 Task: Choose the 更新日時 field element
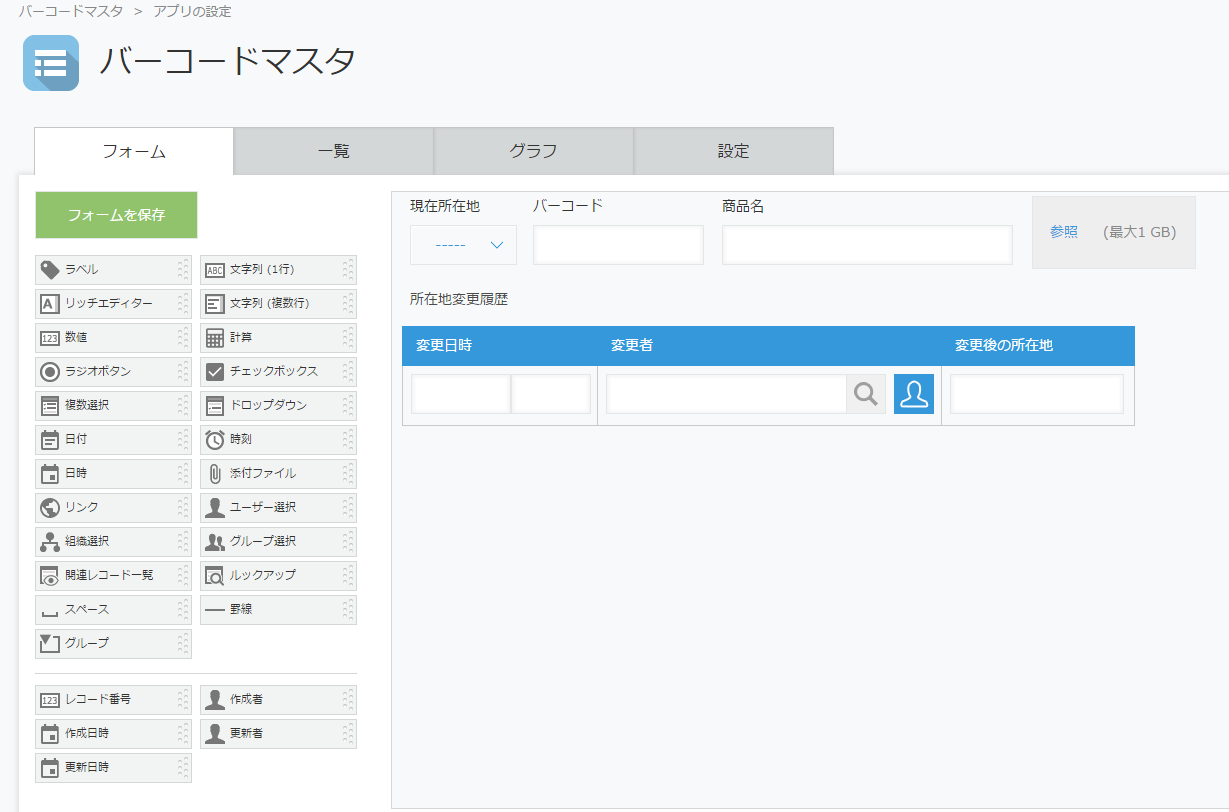(x=113, y=768)
